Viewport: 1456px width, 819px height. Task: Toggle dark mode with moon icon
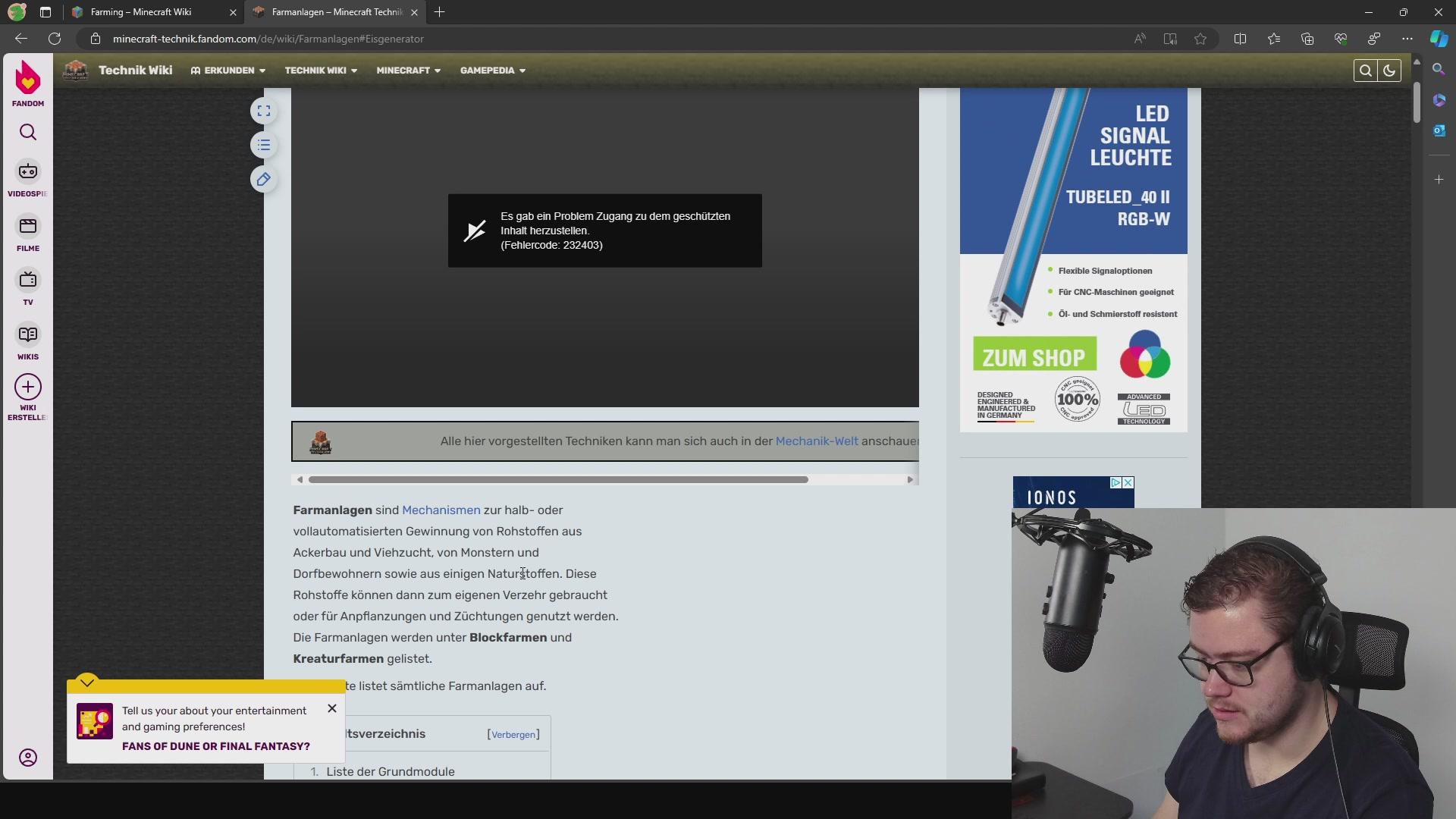(x=1389, y=71)
